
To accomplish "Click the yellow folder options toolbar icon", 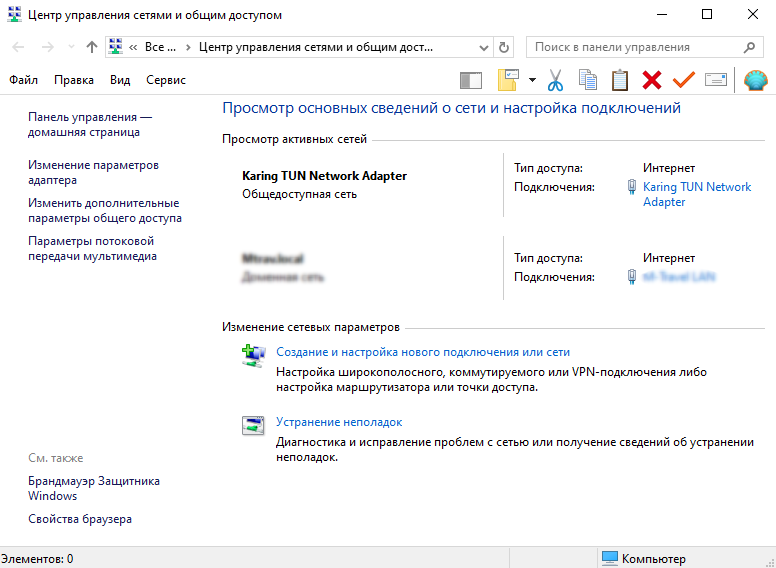I will (x=508, y=80).
